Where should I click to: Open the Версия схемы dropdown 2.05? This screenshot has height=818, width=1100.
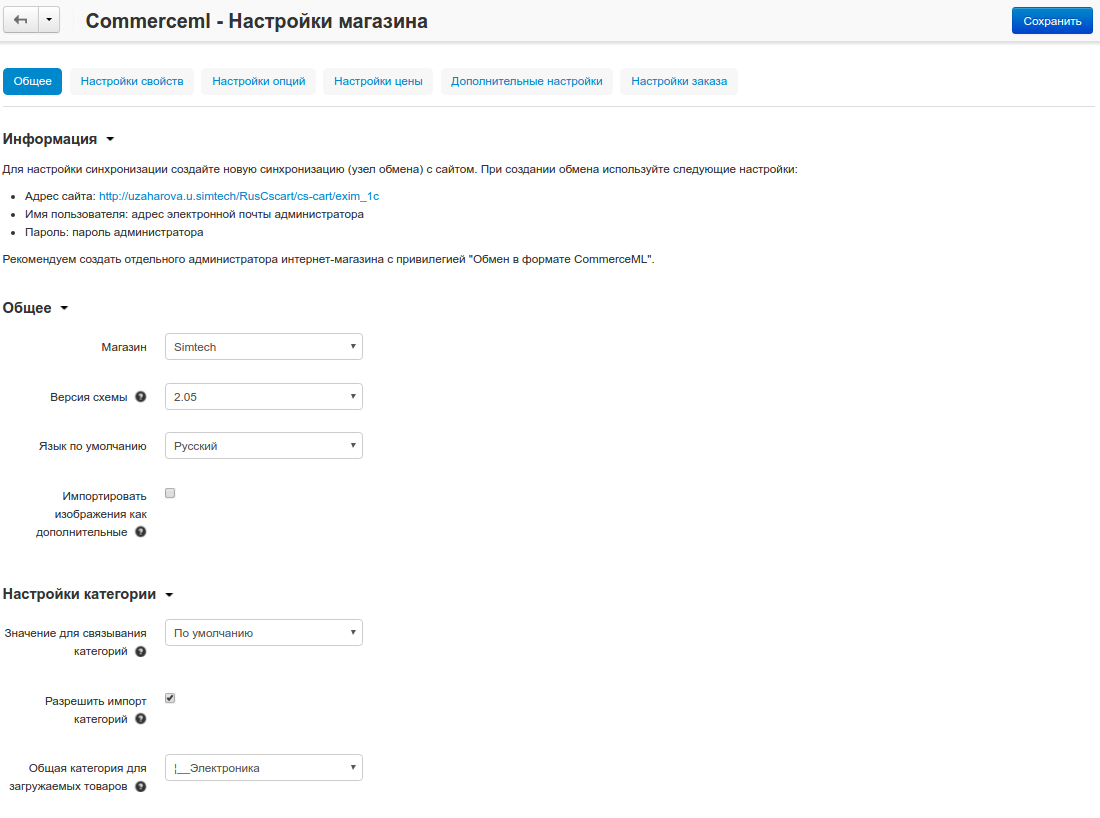click(264, 396)
